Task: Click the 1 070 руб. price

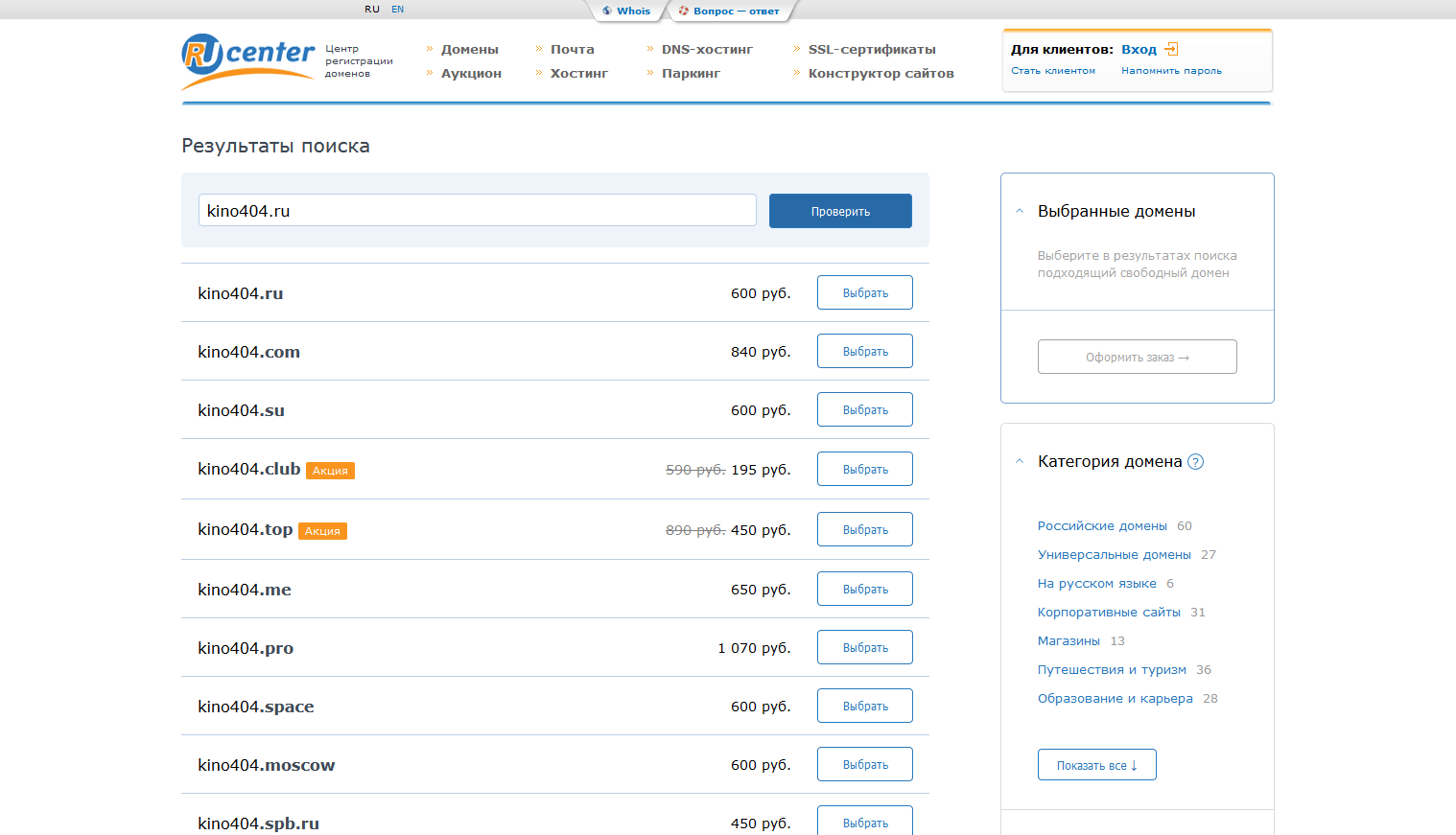Action: [754, 648]
